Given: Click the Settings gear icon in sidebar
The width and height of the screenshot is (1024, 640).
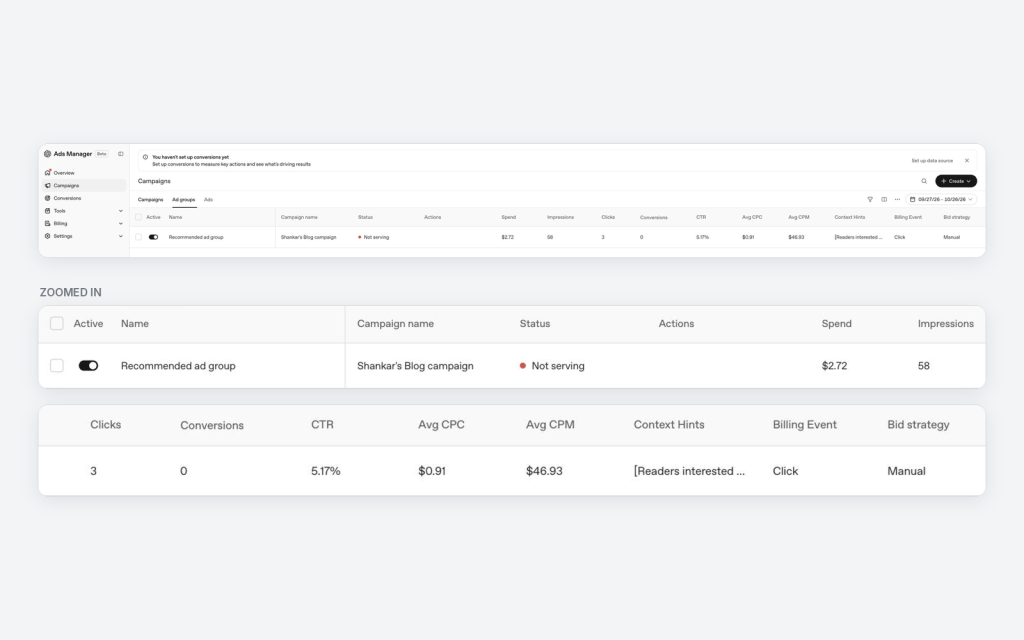Looking at the screenshot, I should (47, 236).
